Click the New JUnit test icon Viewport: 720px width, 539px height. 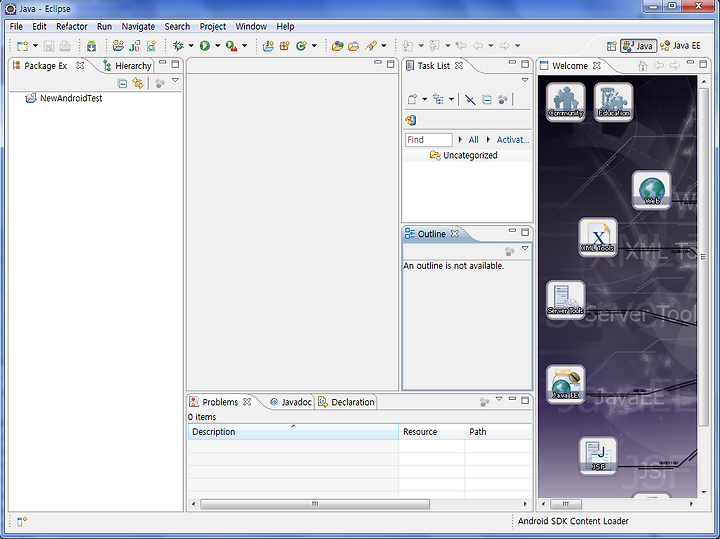pos(135,45)
